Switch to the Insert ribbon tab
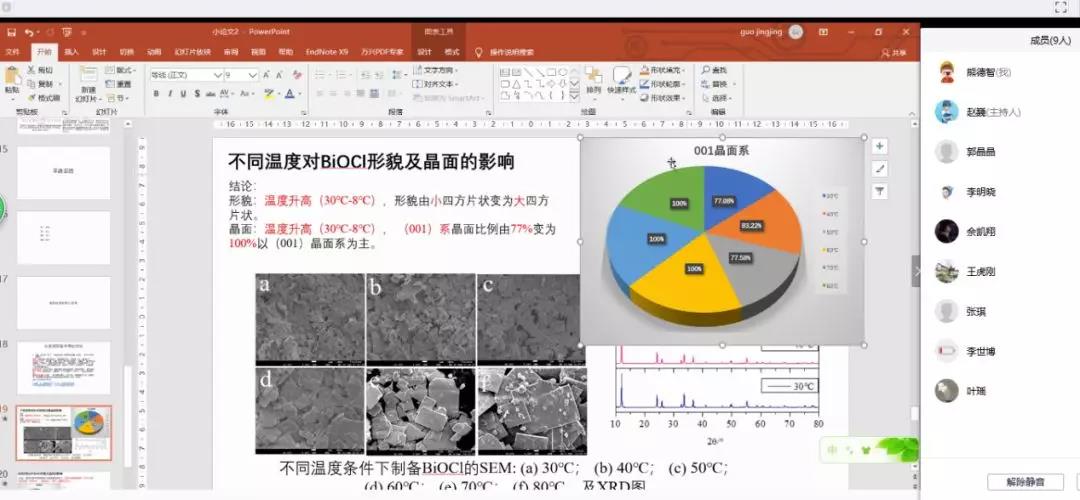Viewport: 1080px width, 500px height. (x=71, y=51)
